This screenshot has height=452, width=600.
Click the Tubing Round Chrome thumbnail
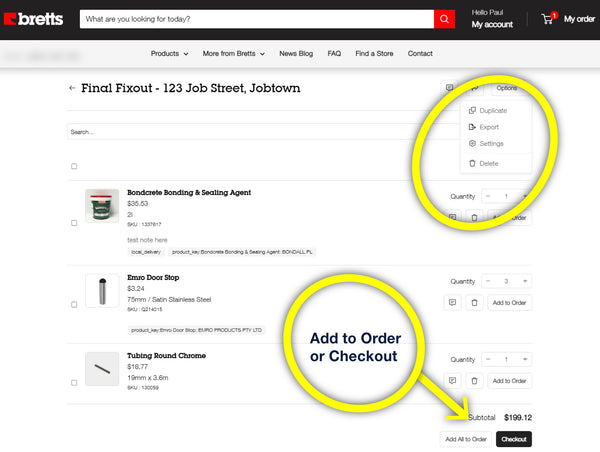[102, 369]
